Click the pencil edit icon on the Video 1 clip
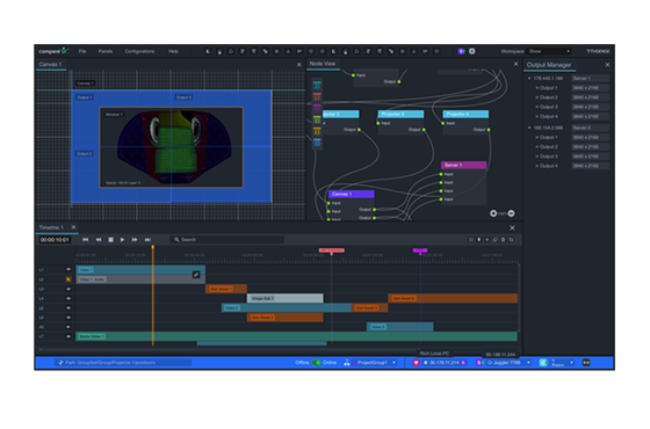The image size is (650, 429). click(196, 274)
